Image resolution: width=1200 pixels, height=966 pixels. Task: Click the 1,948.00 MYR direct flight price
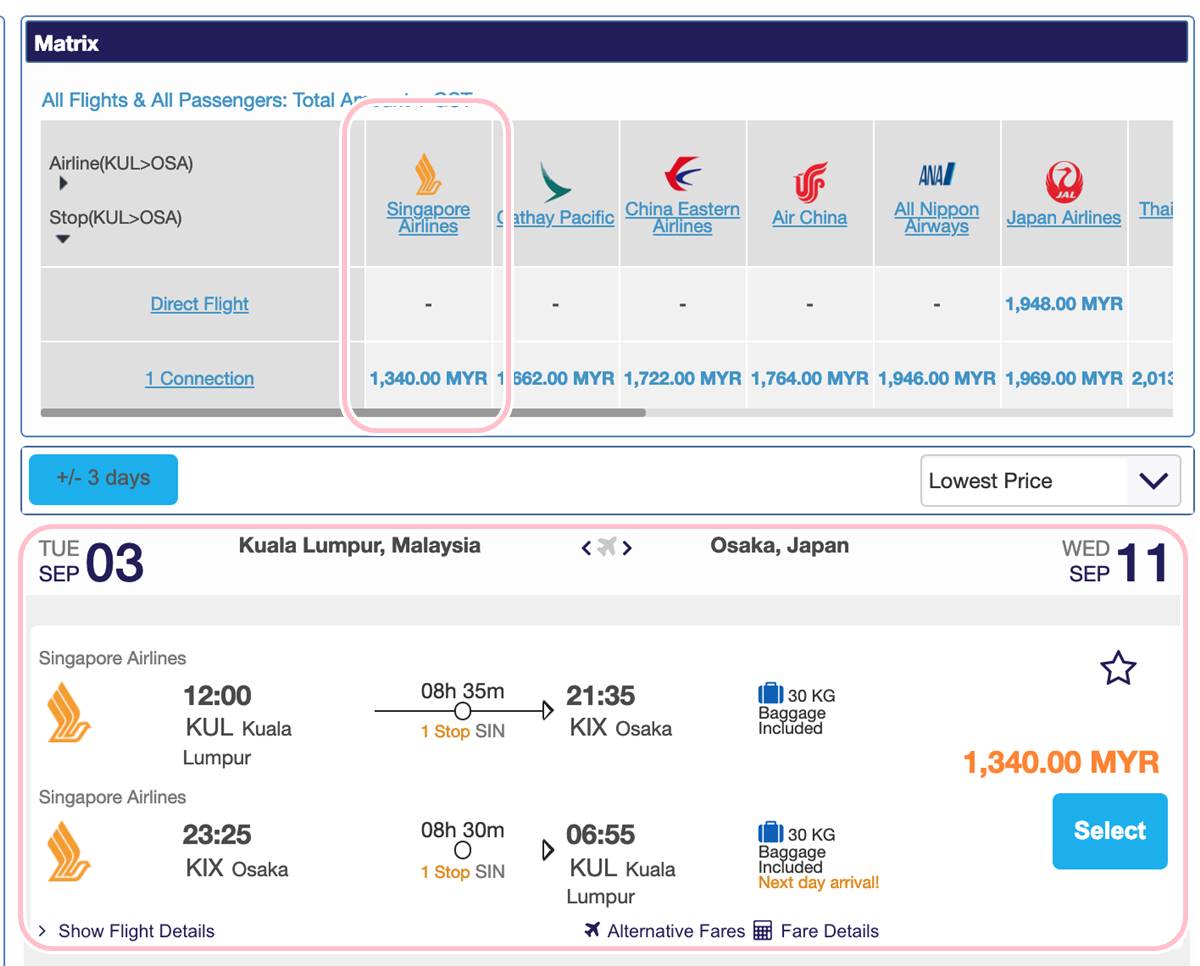(1064, 304)
